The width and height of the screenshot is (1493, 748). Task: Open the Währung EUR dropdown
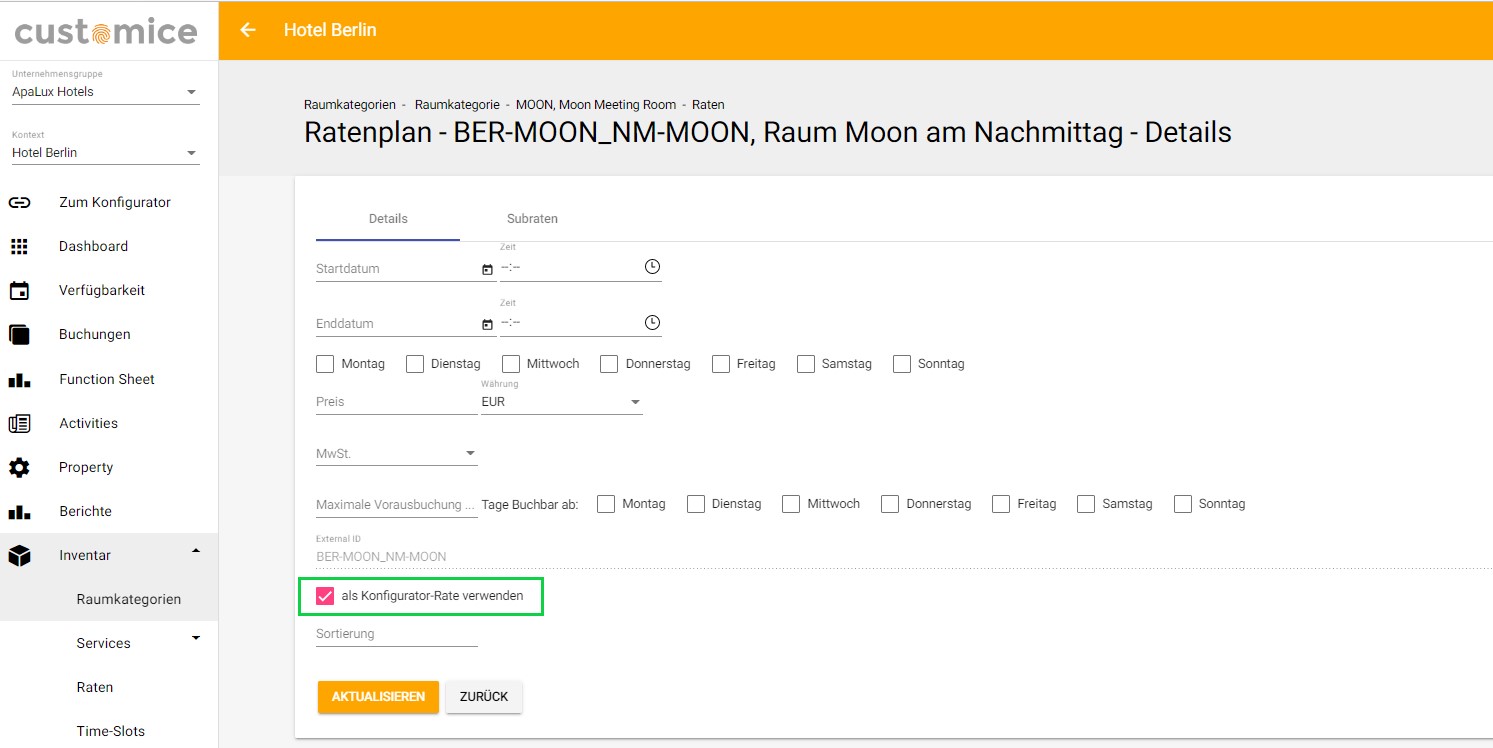[x=562, y=402]
